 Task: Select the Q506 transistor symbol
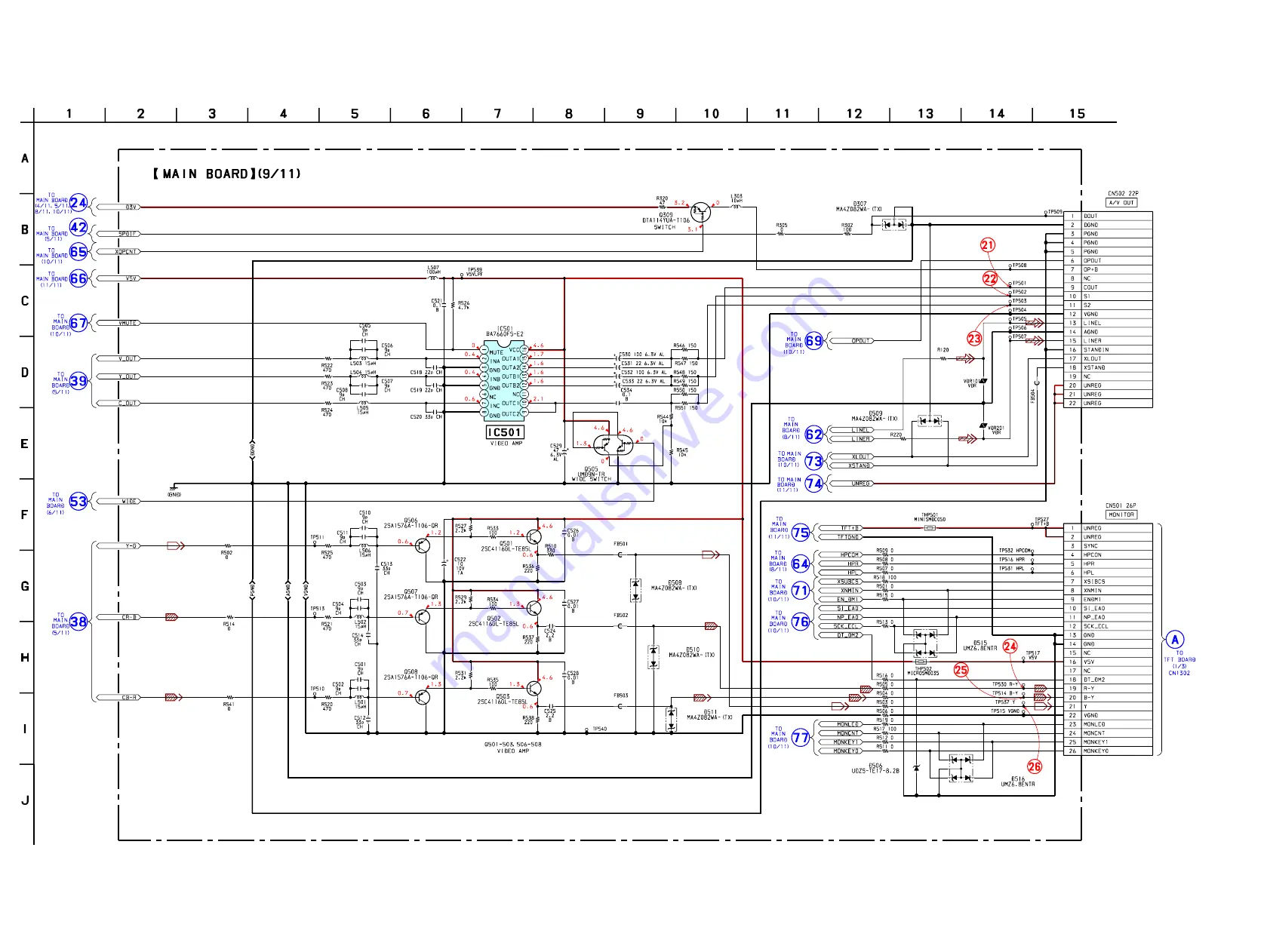point(422,545)
